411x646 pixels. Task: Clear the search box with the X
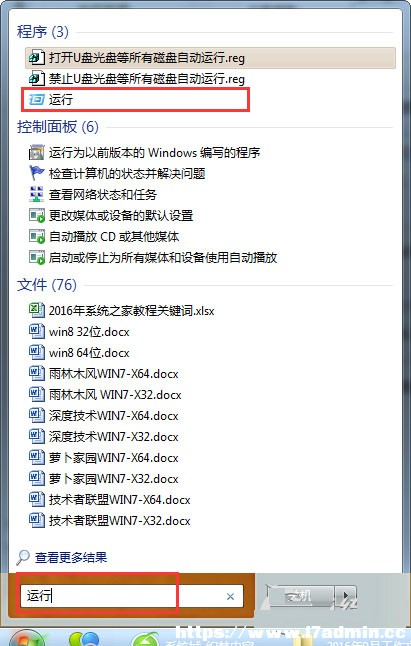[x=231, y=596]
